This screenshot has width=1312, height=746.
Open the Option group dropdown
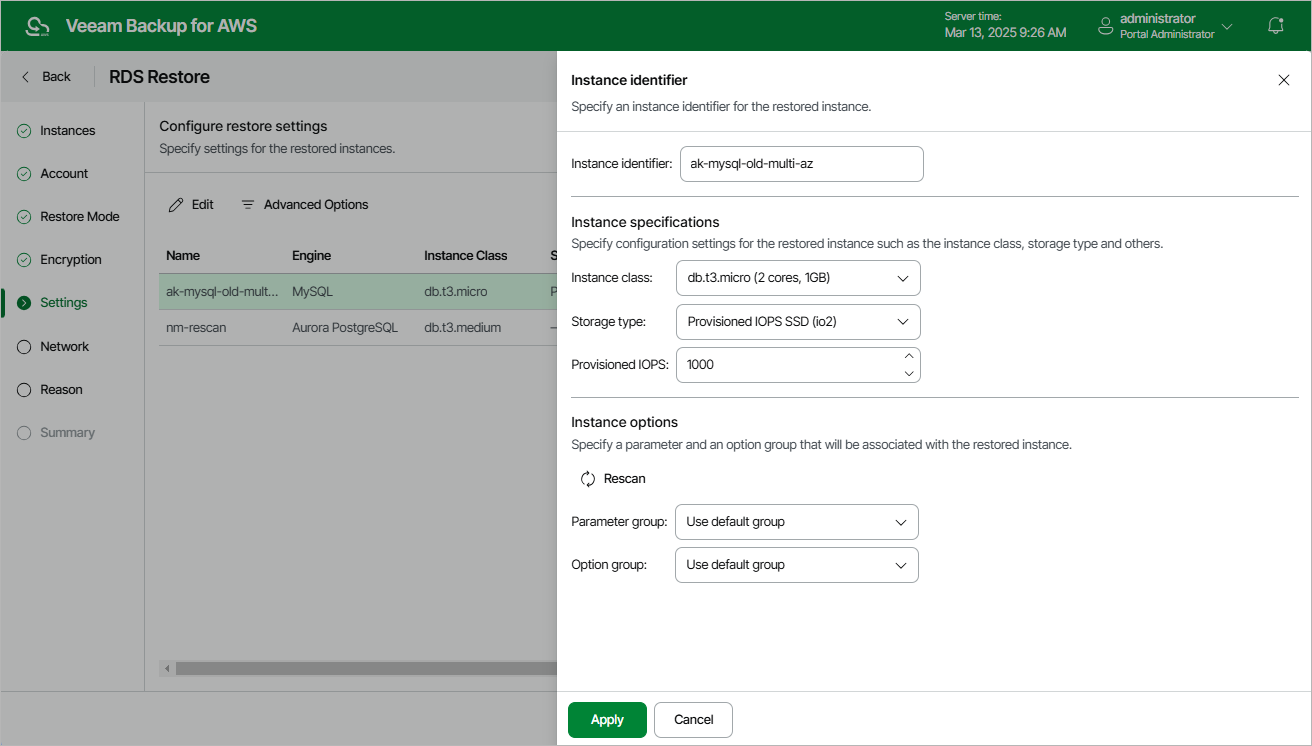pyautogui.click(x=796, y=565)
